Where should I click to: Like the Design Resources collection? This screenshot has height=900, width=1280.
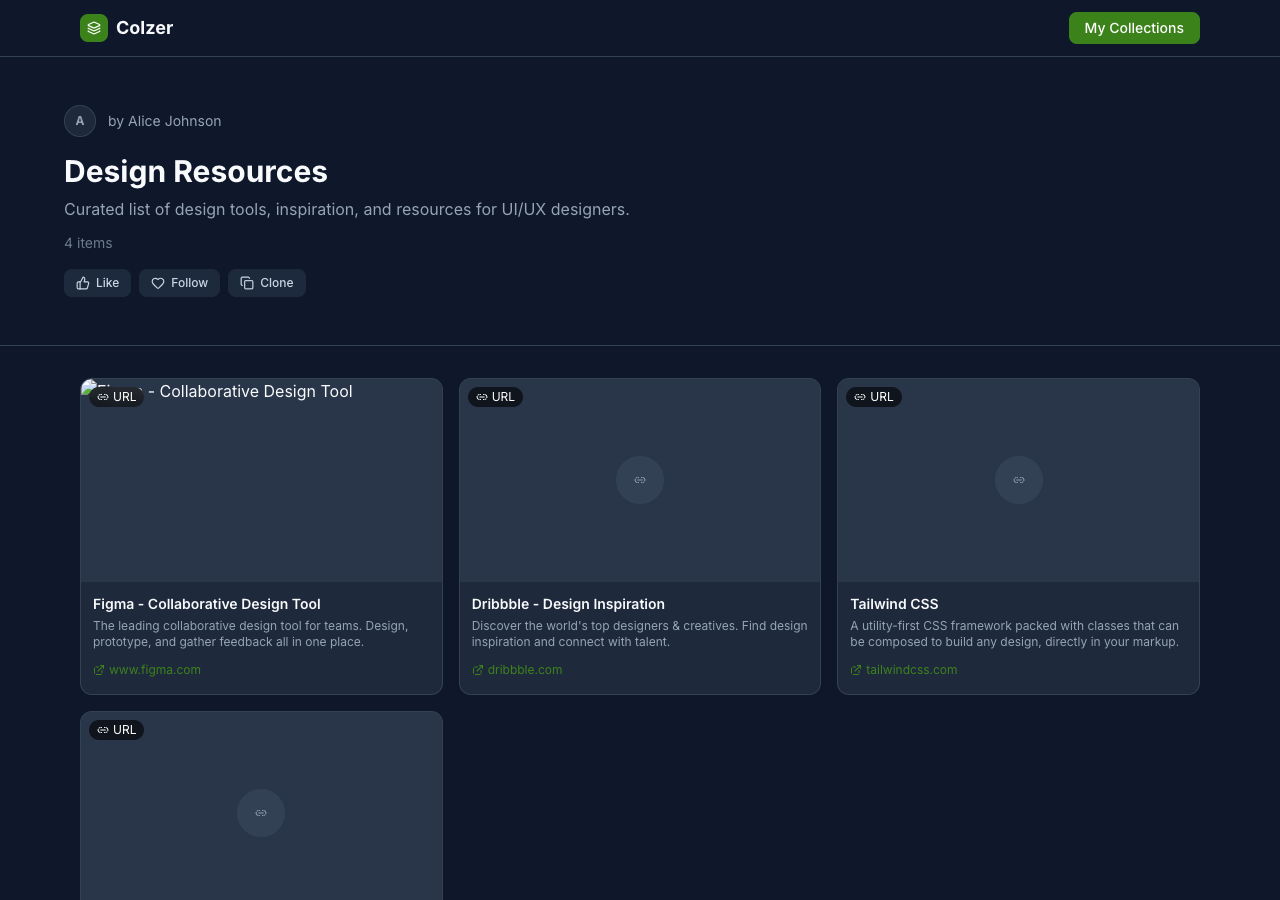pyautogui.click(x=97, y=283)
